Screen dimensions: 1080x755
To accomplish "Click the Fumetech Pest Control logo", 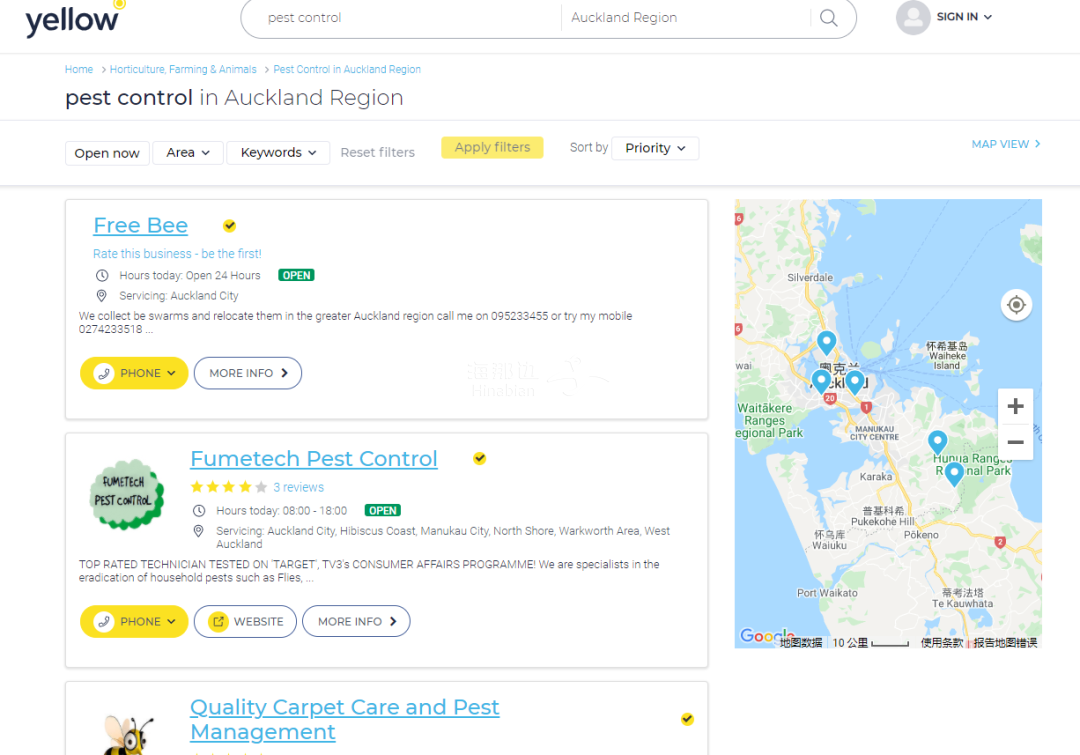I will pos(126,494).
